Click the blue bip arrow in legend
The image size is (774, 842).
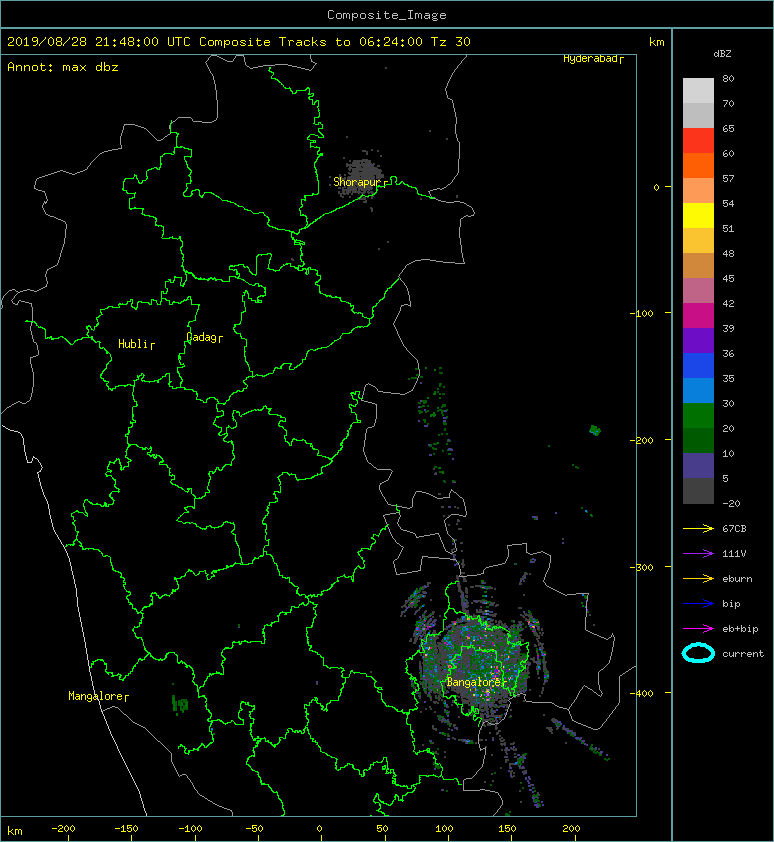[x=698, y=604]
